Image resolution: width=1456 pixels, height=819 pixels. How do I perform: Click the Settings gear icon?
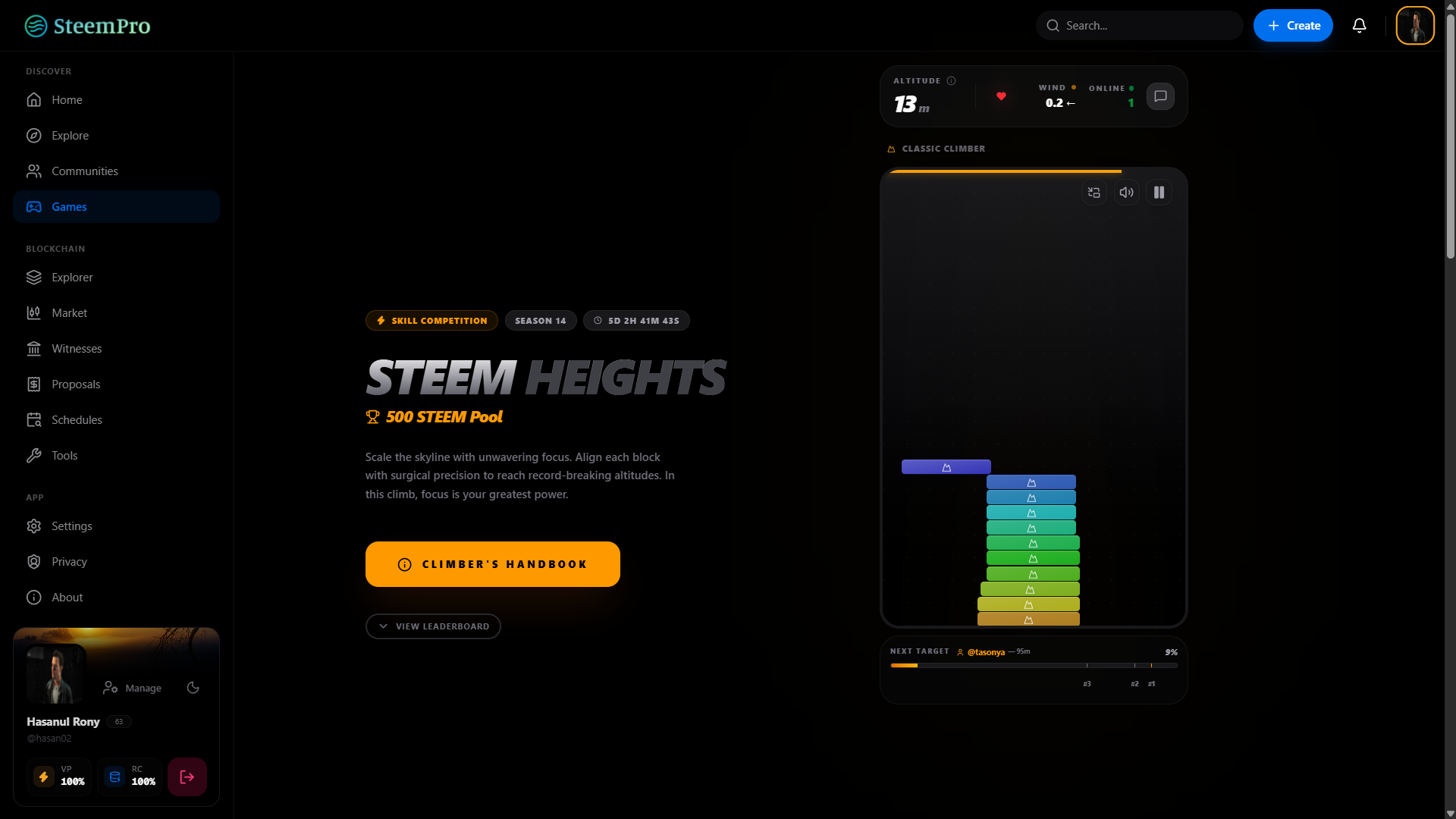coord(33,526)
